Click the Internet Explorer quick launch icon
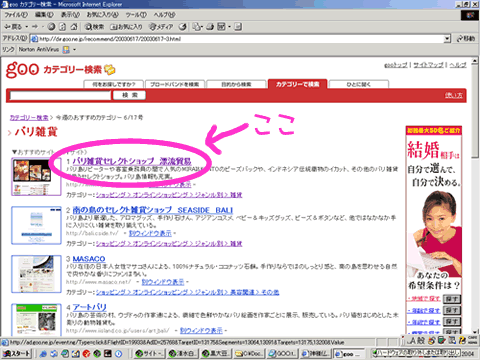The image size is (480, 360). tap(43, 354)
